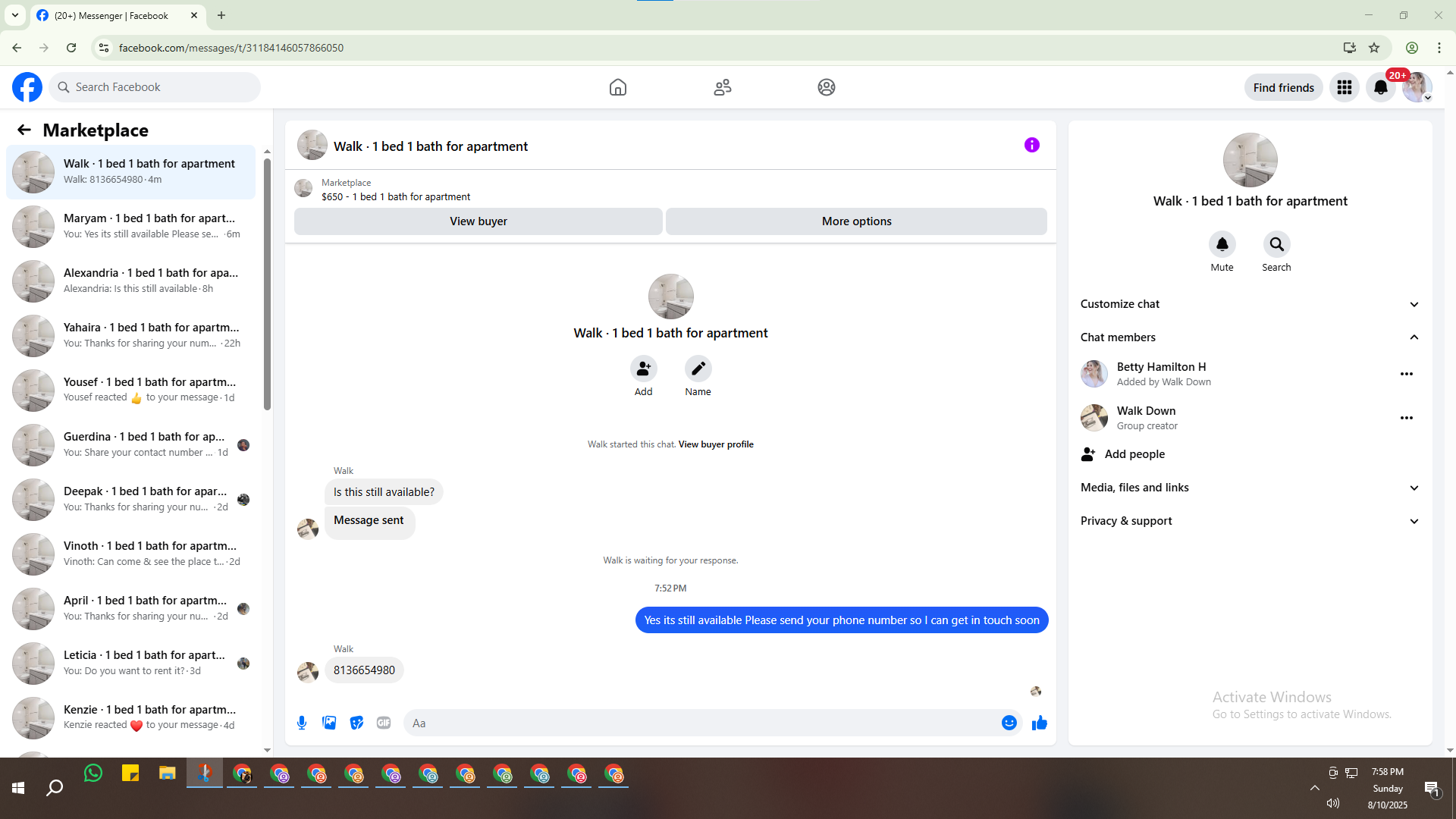Click the purple conversation info icon
The image size is (1456, 819).
point(1031,145)
